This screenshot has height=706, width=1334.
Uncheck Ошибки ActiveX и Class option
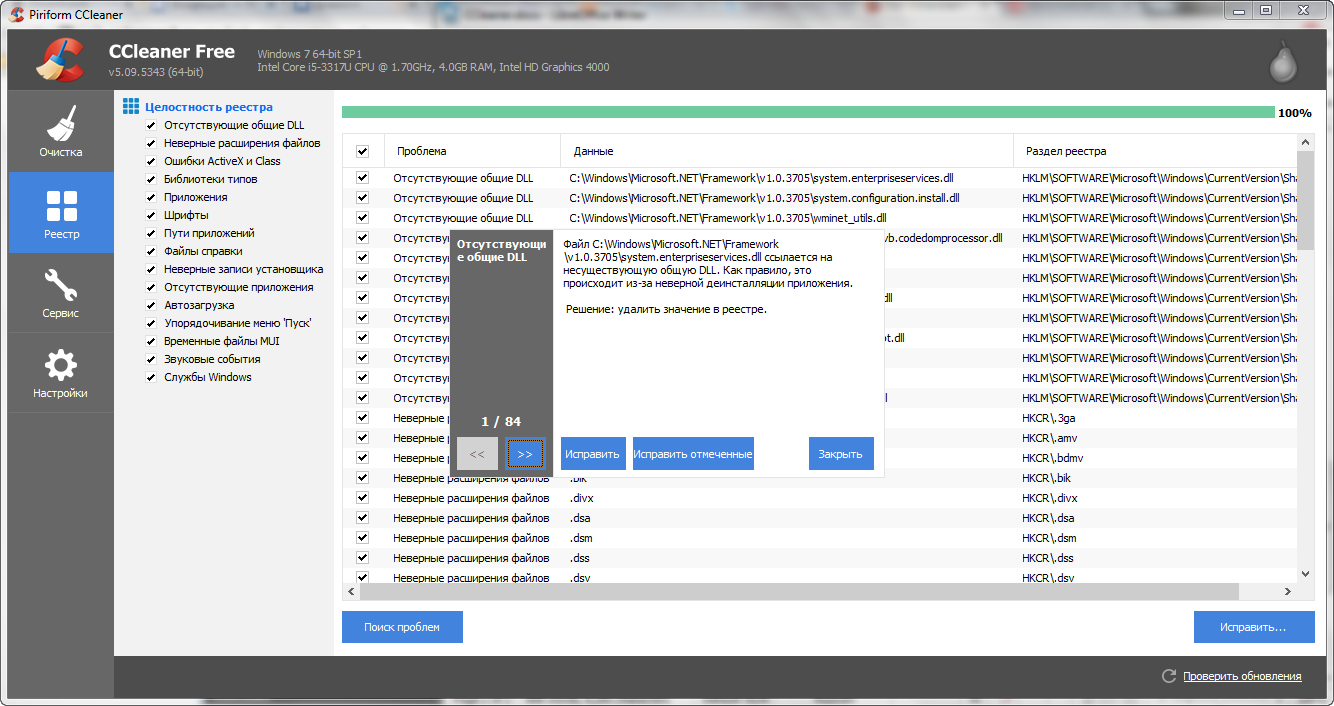[x=151, y=161]
